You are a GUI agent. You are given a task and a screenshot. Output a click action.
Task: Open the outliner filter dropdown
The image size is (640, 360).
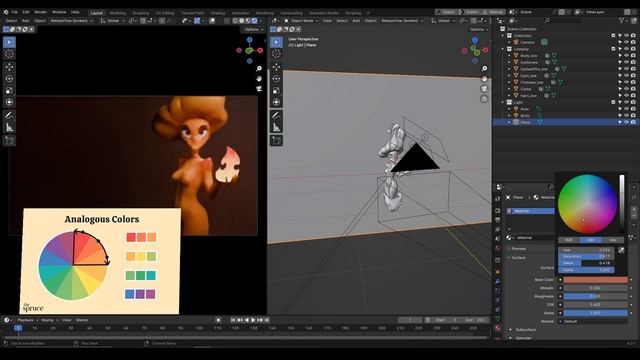(x=624, y=20)
